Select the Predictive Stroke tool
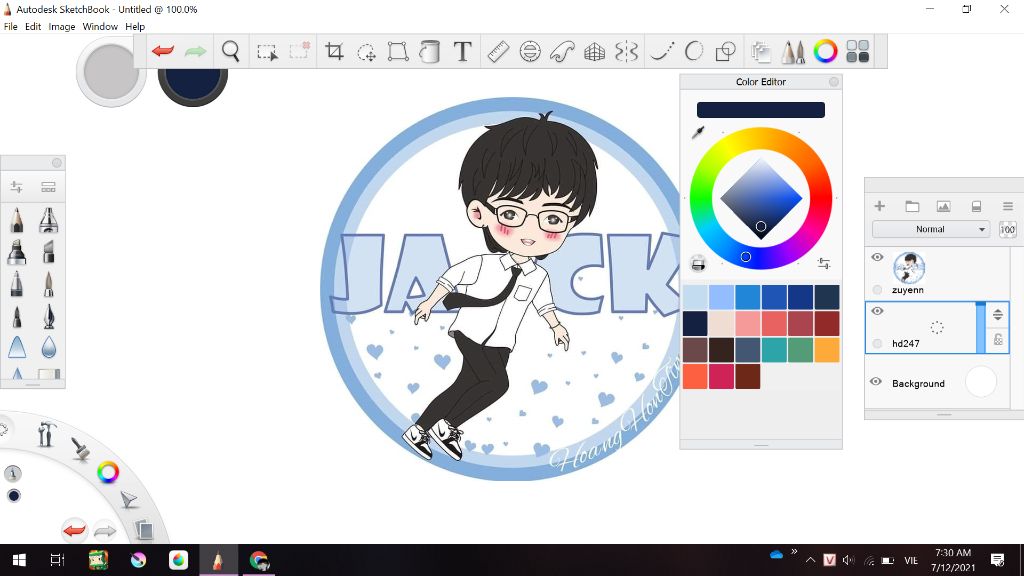Viewport: 1024px width, 576px height. [694, 51]
